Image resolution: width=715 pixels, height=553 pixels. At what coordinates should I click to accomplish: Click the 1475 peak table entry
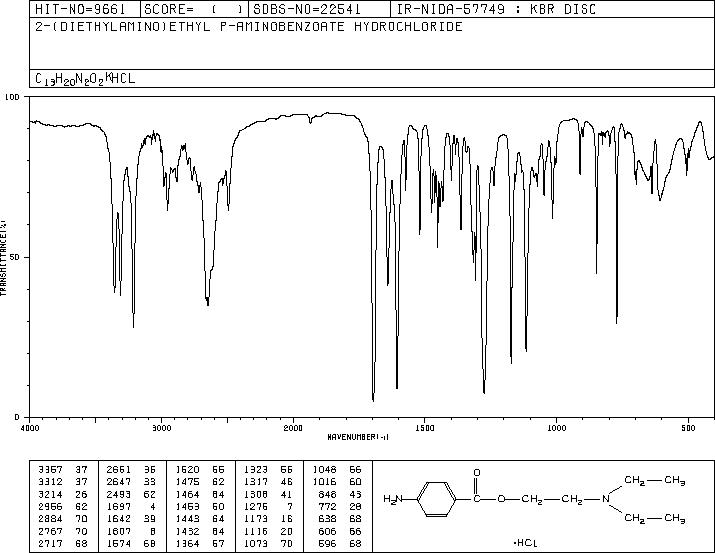[200, 482]
